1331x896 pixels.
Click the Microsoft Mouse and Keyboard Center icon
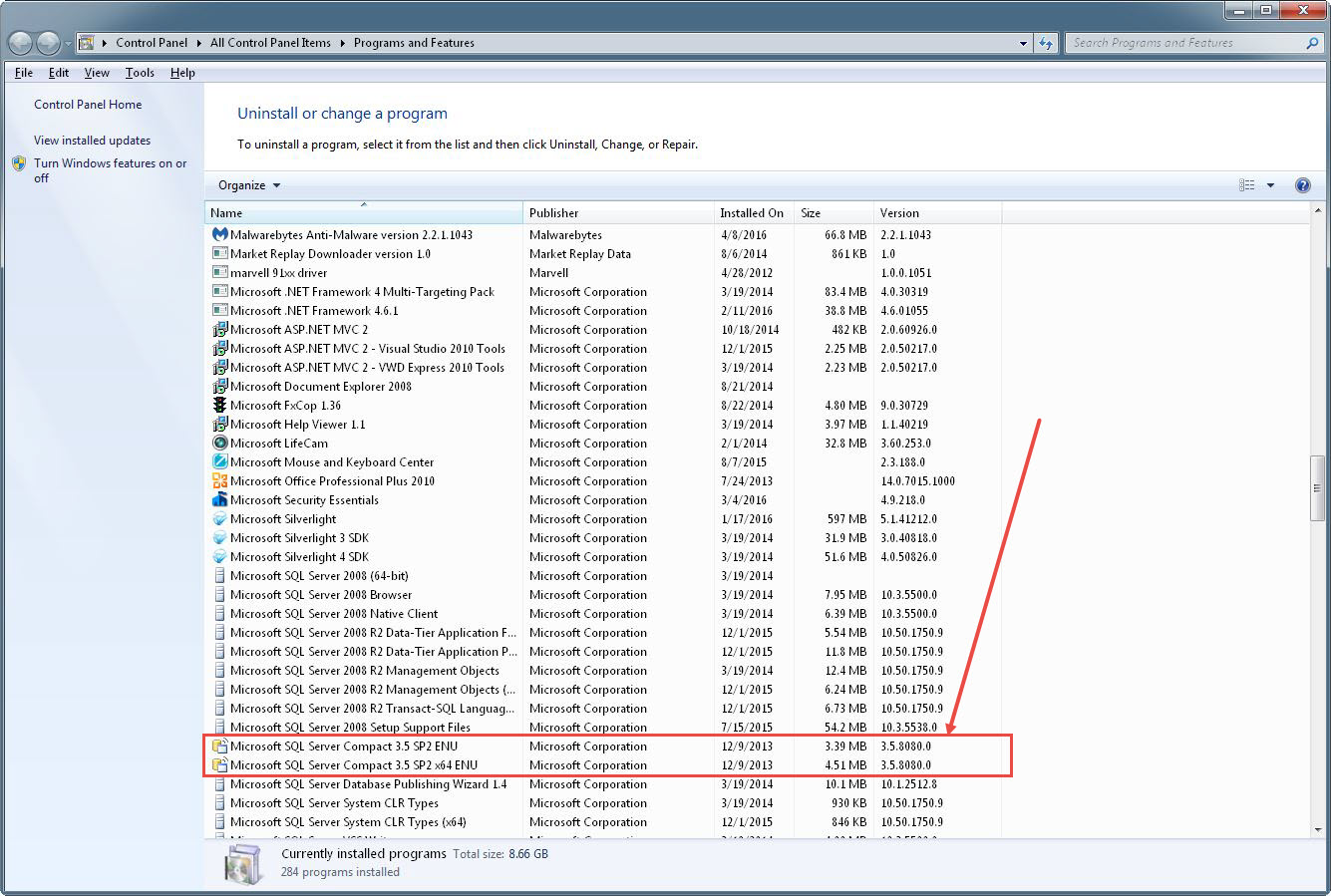point(220,461)
